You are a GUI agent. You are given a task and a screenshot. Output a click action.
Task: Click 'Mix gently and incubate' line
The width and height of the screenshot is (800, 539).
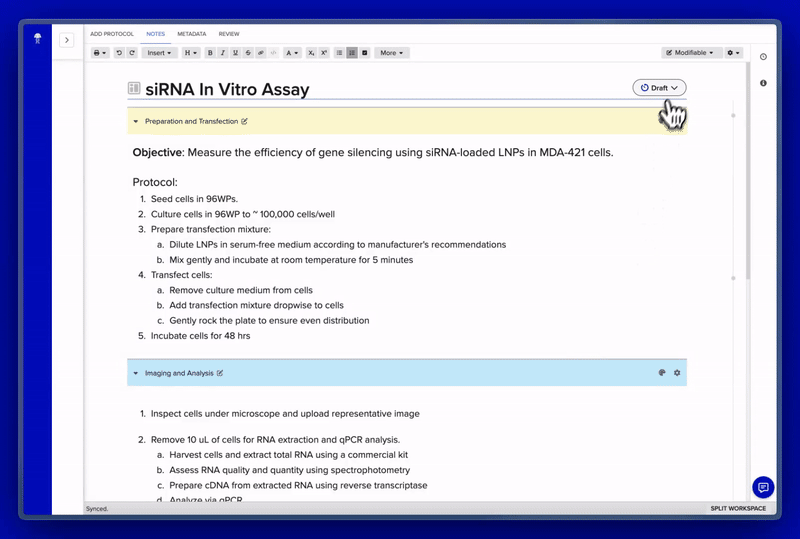(x=291, y=260)
